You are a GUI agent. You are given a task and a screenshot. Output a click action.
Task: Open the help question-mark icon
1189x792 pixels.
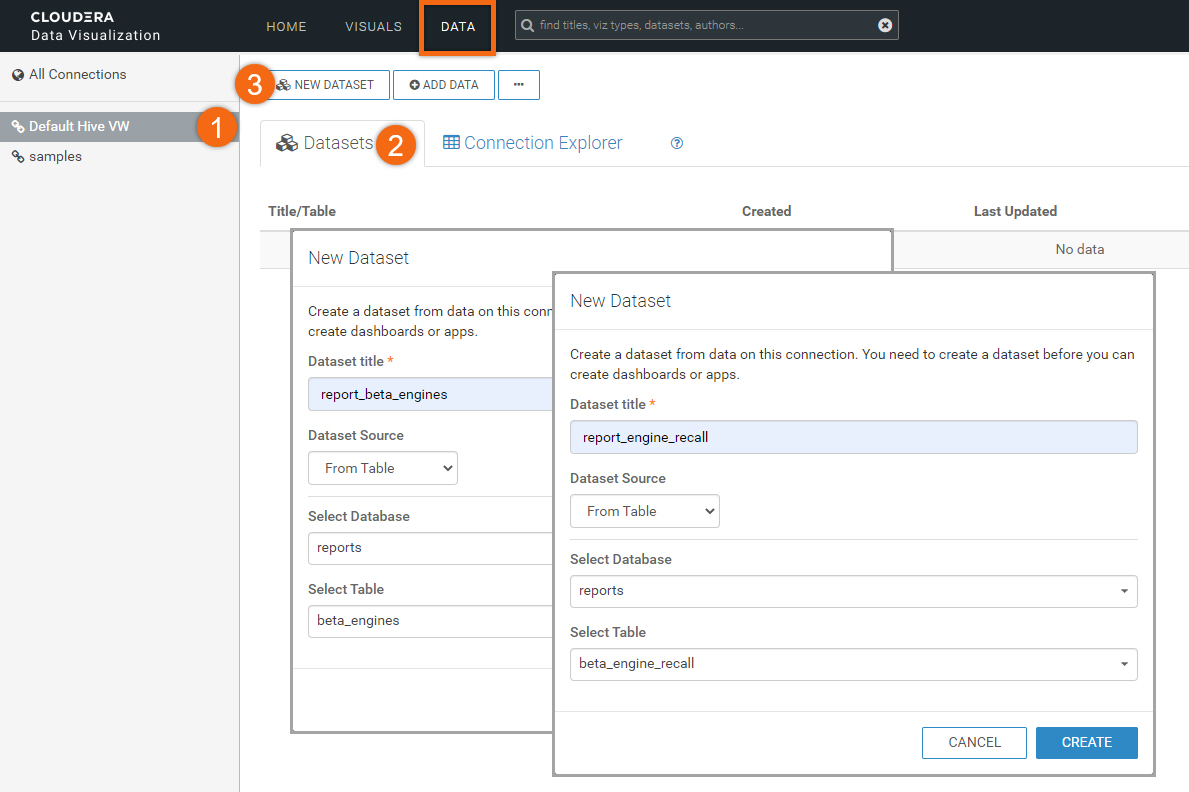coord(677,143)
